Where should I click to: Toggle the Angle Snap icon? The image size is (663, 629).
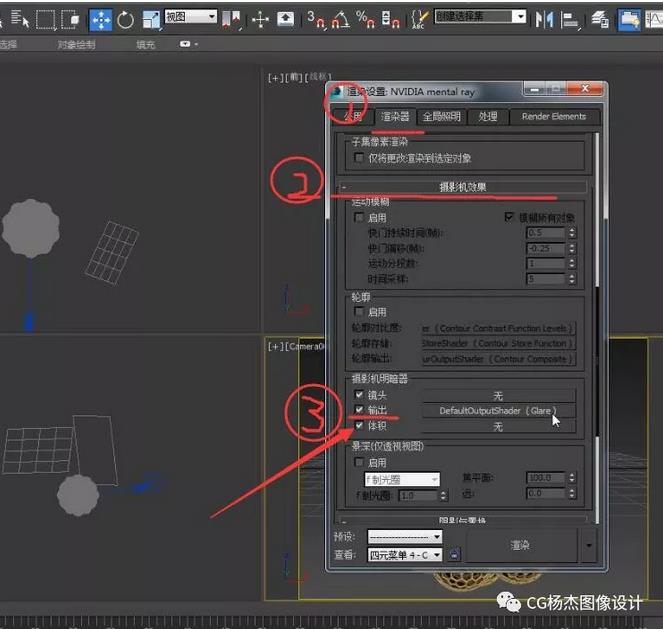(x=341, y=19)
